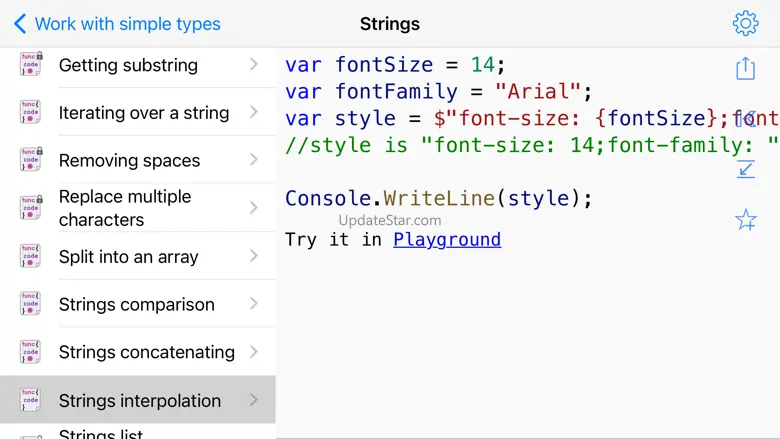Click the code icon beside Getting substring
The width and height of the screenshot is (780, 439).
coord(31,65)
